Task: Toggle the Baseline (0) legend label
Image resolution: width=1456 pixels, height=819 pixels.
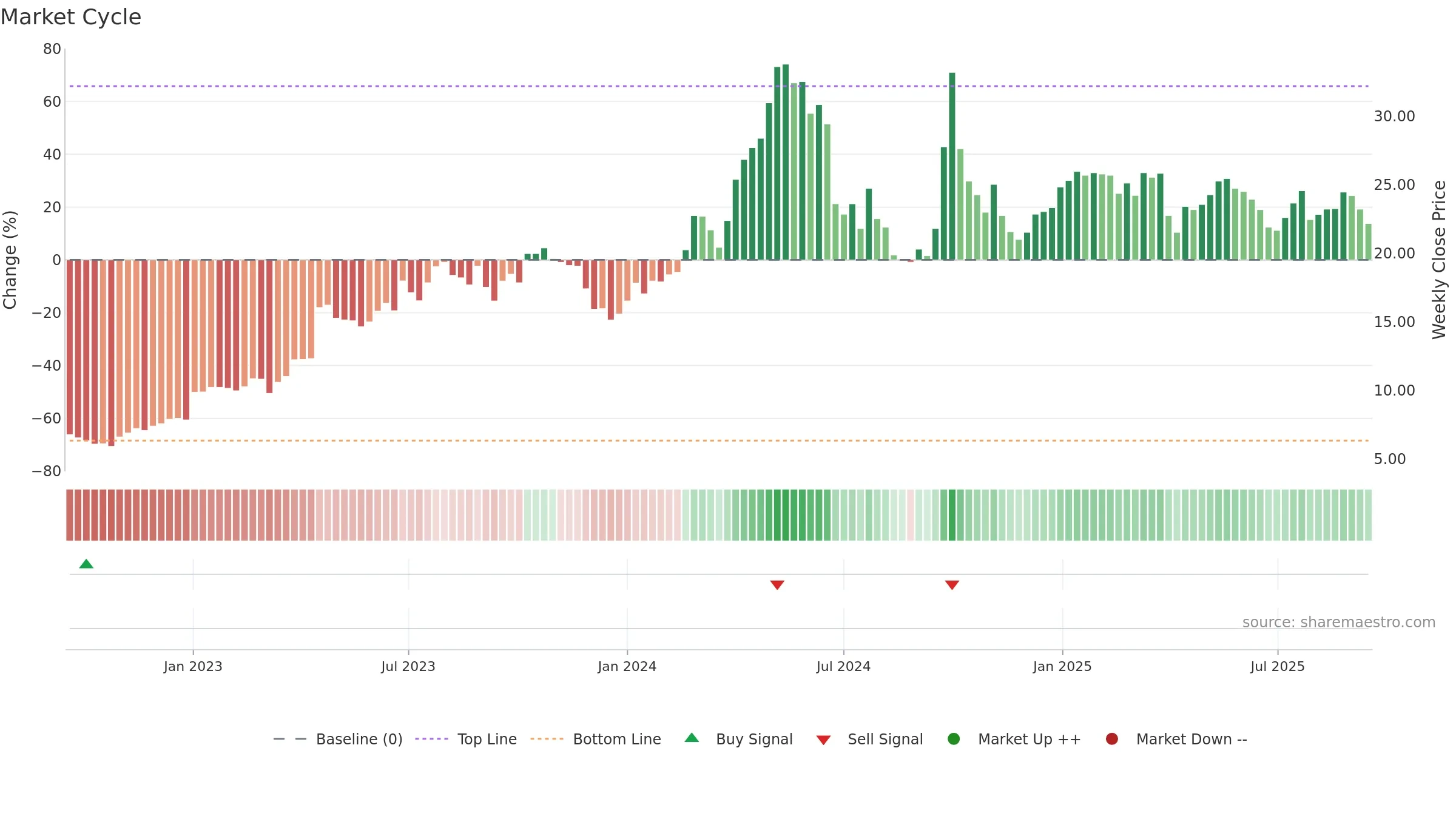Action: 359,739
